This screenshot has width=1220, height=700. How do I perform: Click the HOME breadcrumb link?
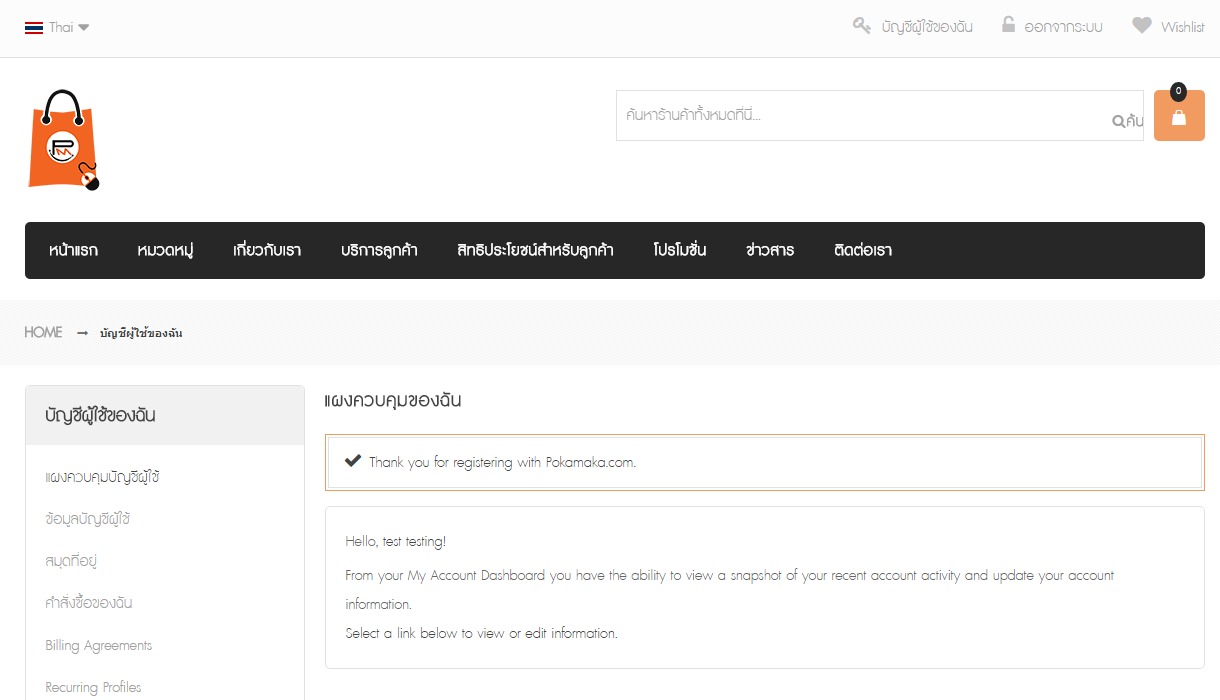pyautogui.click(x=43, y=332)
